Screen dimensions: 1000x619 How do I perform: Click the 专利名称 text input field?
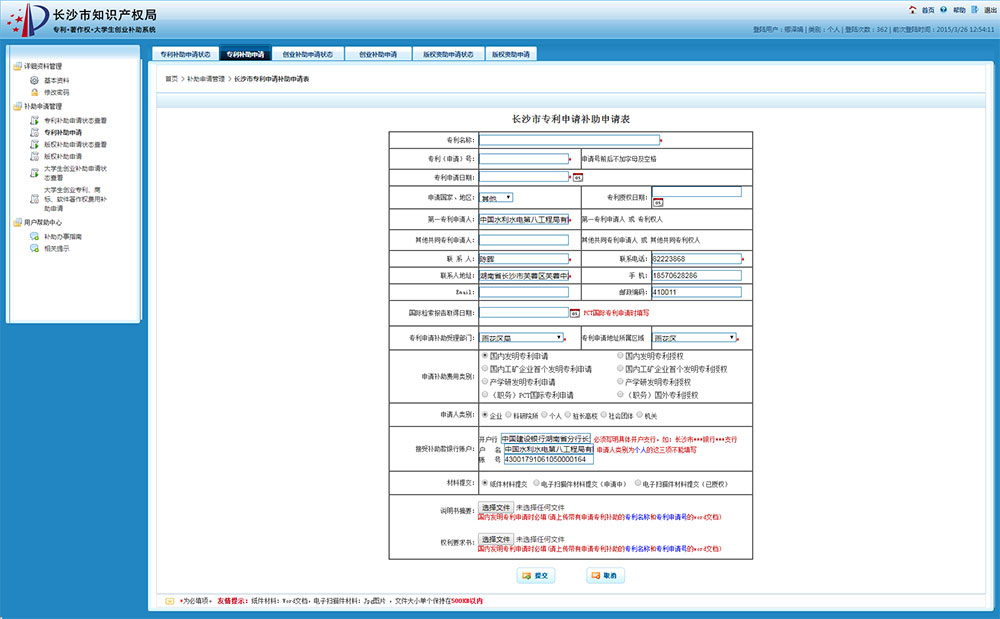[x=569, y=140]
